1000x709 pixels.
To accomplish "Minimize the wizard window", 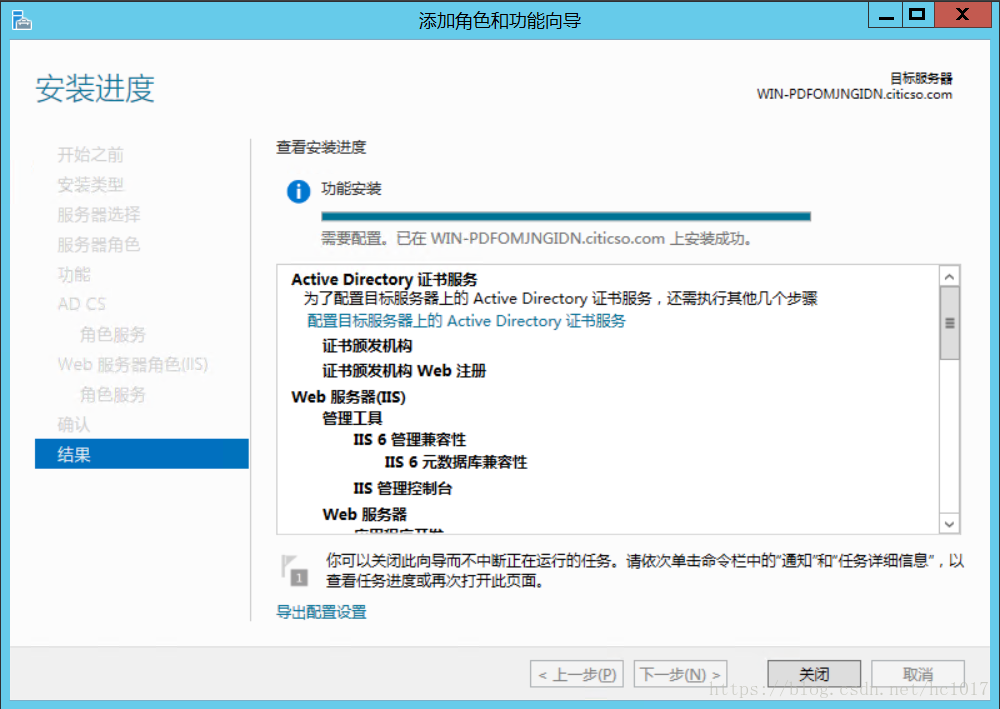I will [x=886, y=14].
